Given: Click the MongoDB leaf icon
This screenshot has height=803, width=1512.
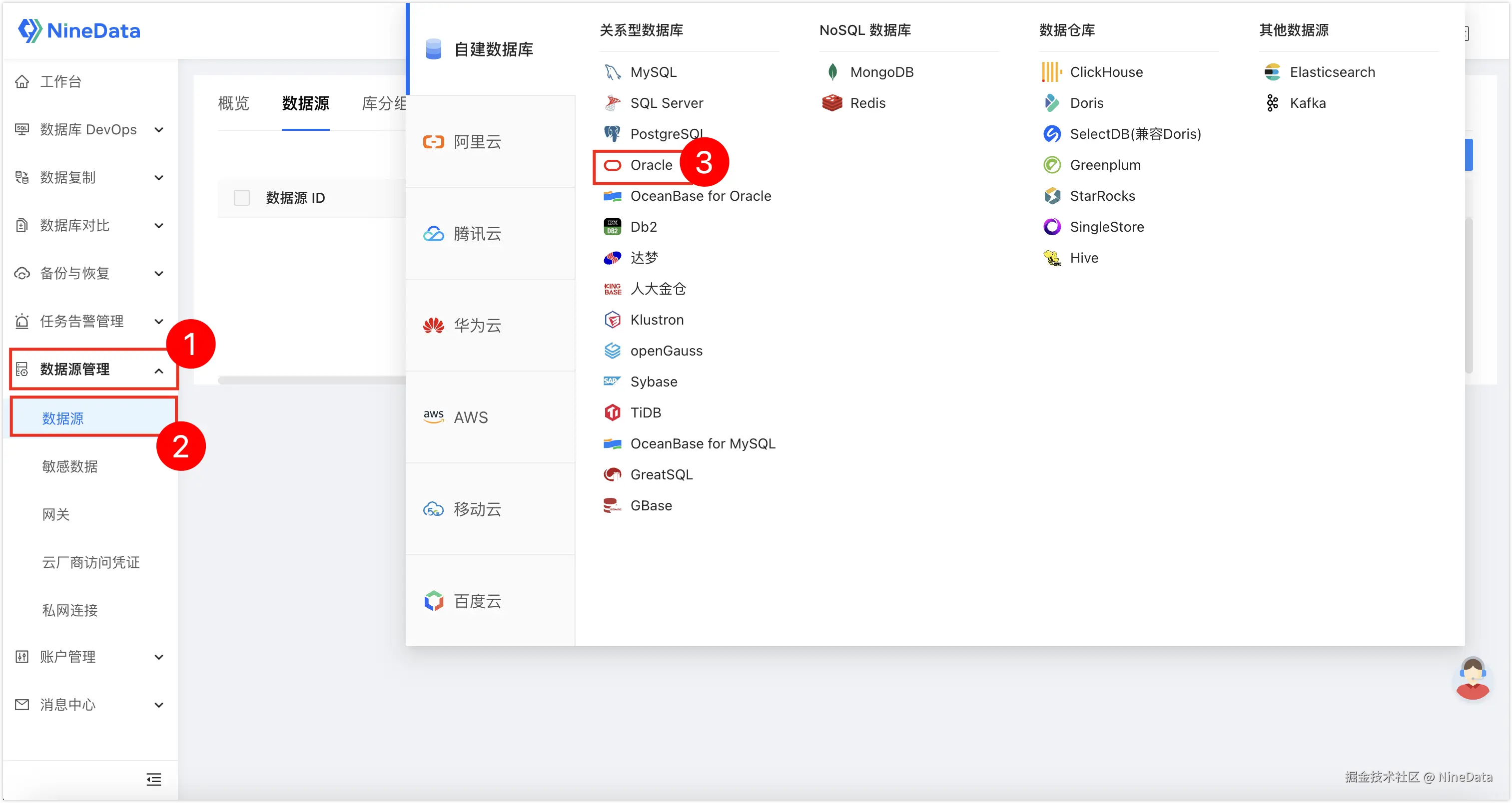Looking at the screenshot, I should 832,72.
